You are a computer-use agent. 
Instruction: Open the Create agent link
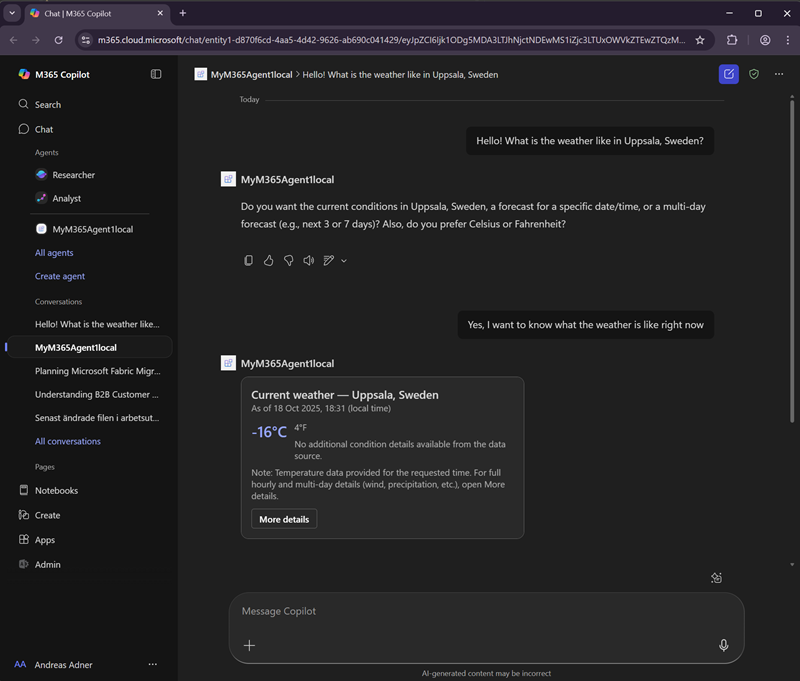(x=60, y=276)
